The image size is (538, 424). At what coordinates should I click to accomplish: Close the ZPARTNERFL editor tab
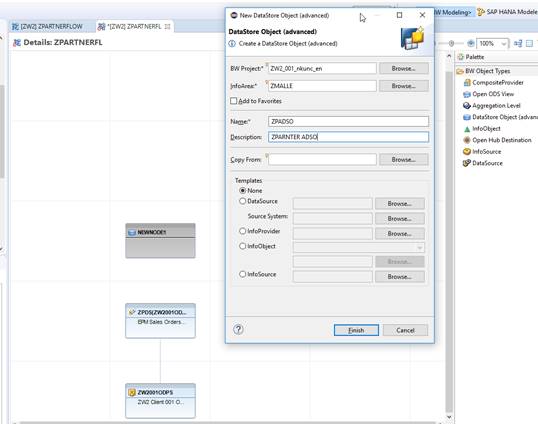pyautogui.click(x=167, y=26)
